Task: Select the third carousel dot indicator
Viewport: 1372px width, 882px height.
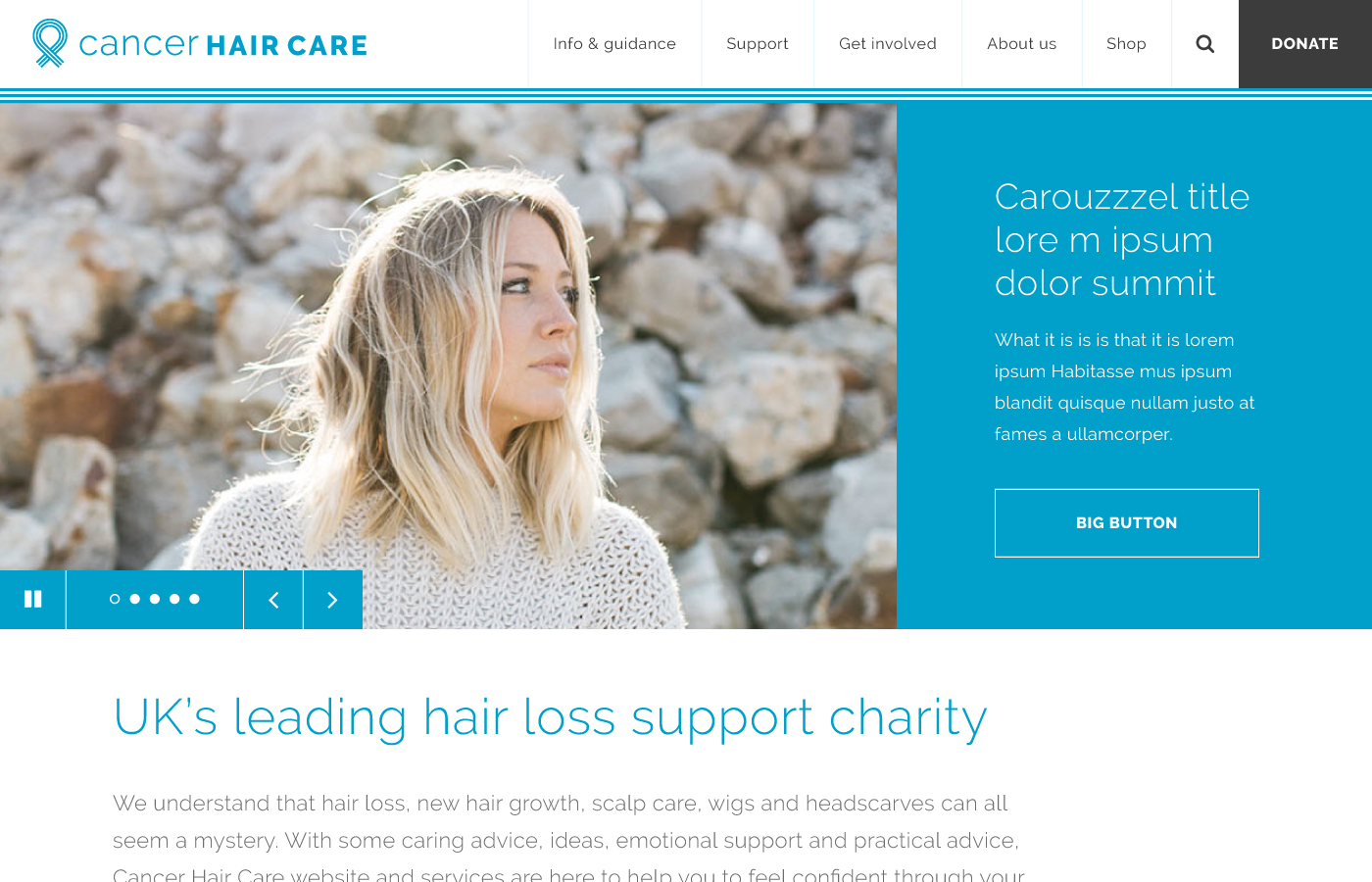Action: coord(155,599)
